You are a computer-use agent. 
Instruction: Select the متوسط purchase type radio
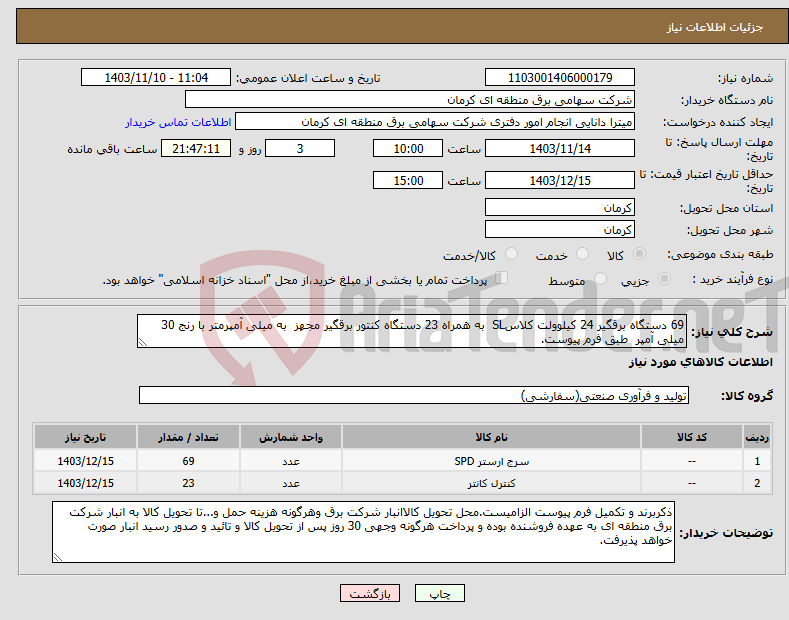pyautogui.click(x=600, y=278)
